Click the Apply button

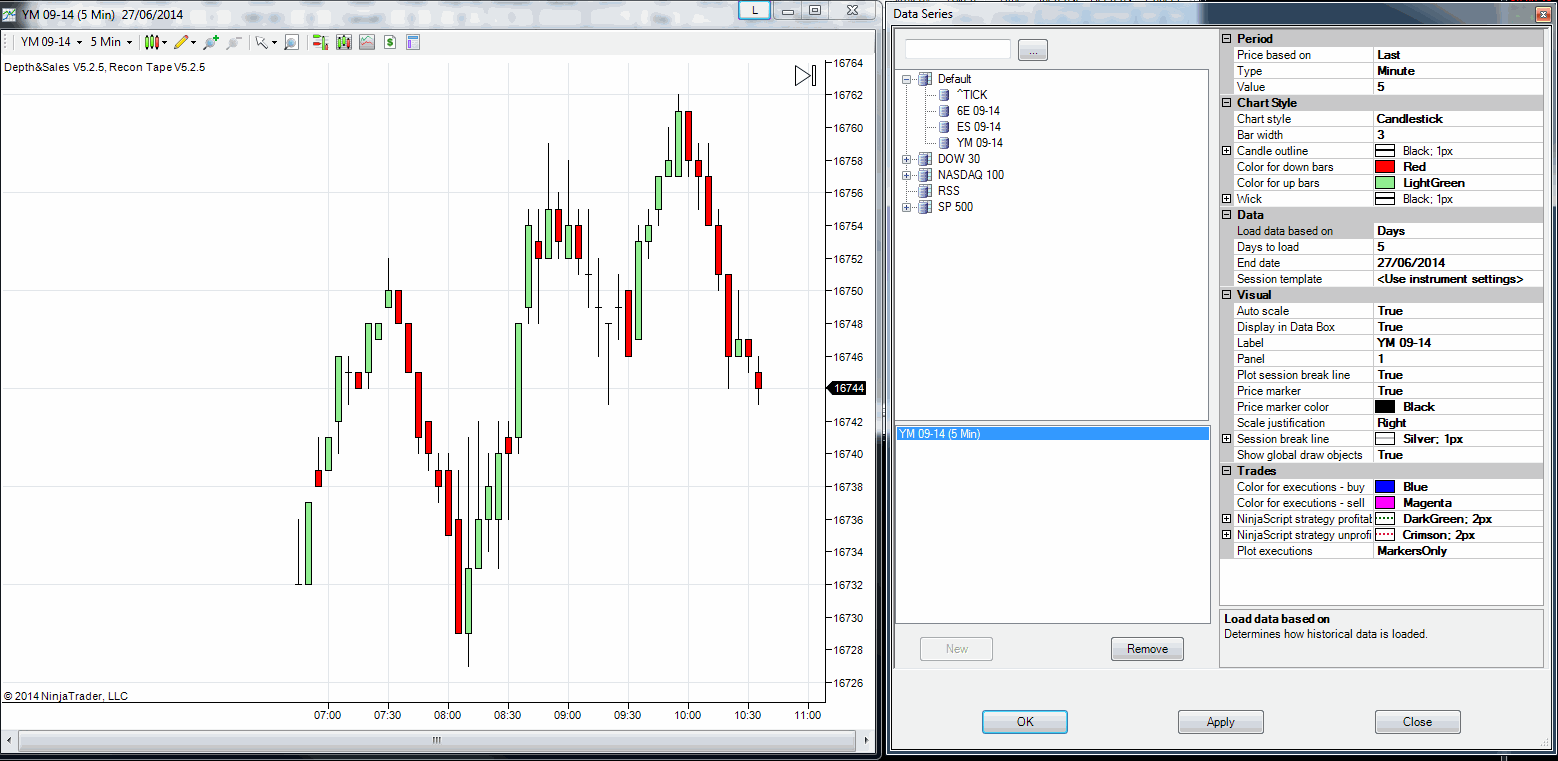click(x=1221, y=722)
